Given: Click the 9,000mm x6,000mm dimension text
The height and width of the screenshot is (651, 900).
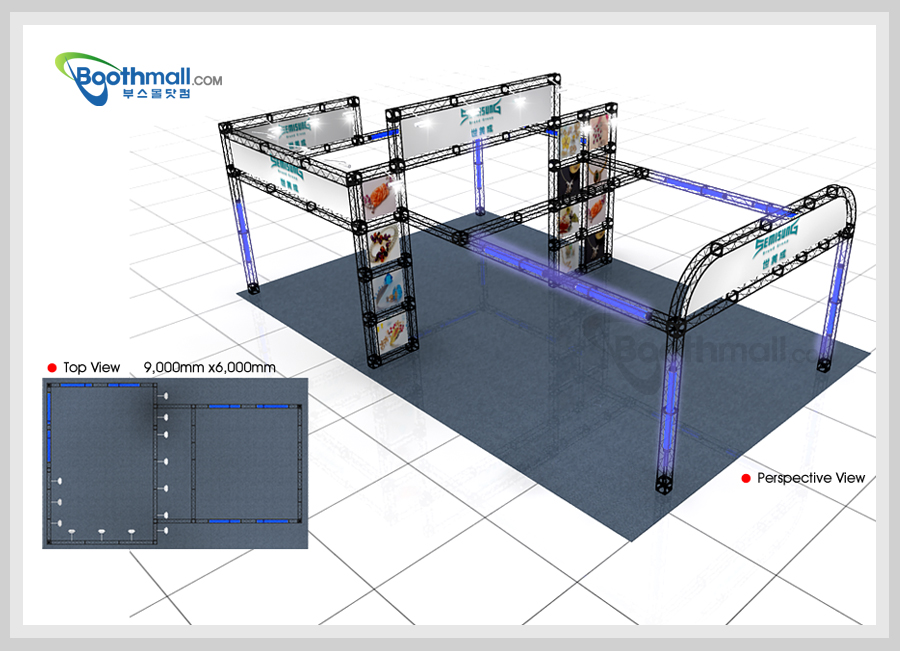Looking at the screenshot, I should (x=209, y=367).
